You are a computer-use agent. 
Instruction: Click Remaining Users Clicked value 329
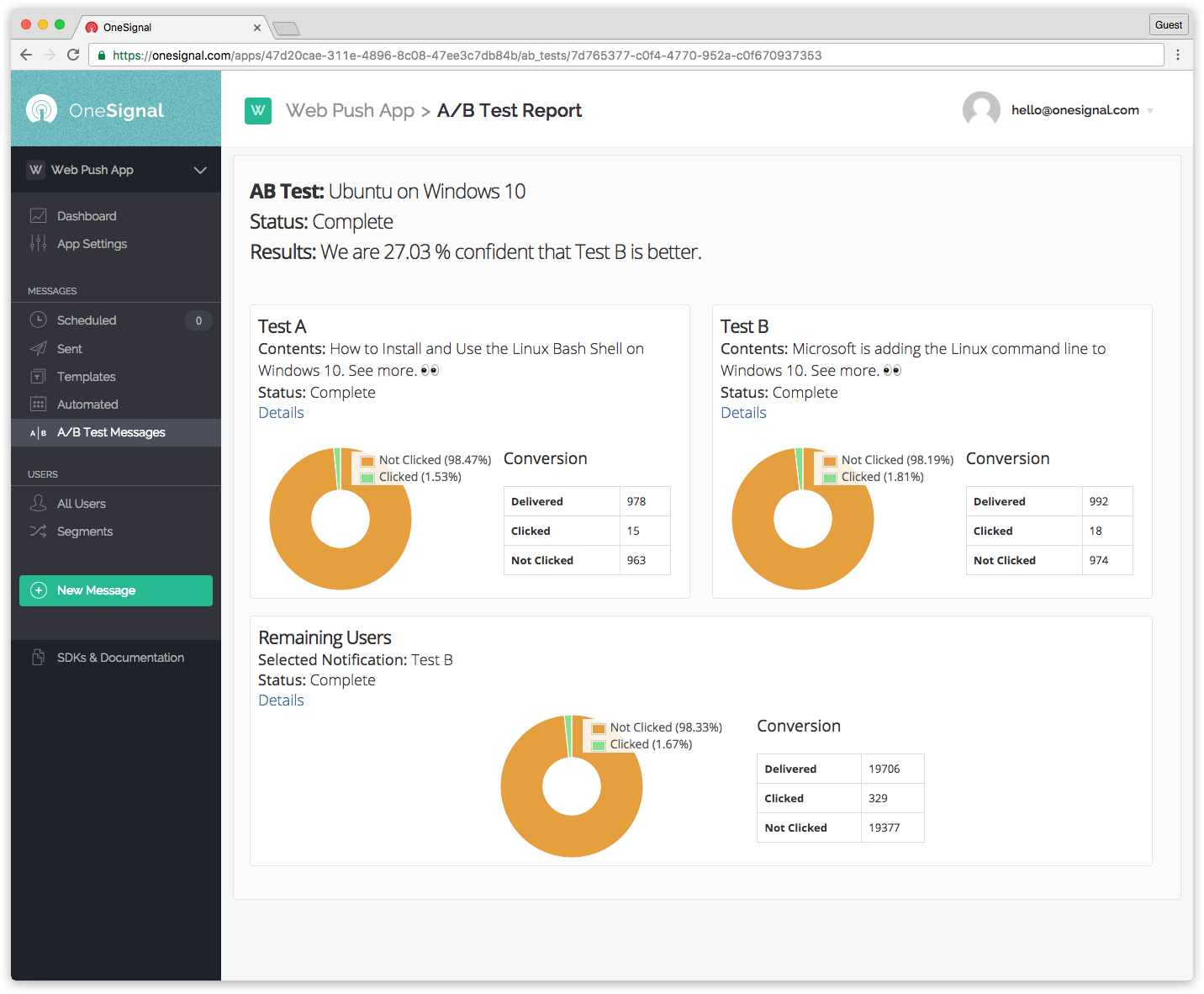coord(878,798)
